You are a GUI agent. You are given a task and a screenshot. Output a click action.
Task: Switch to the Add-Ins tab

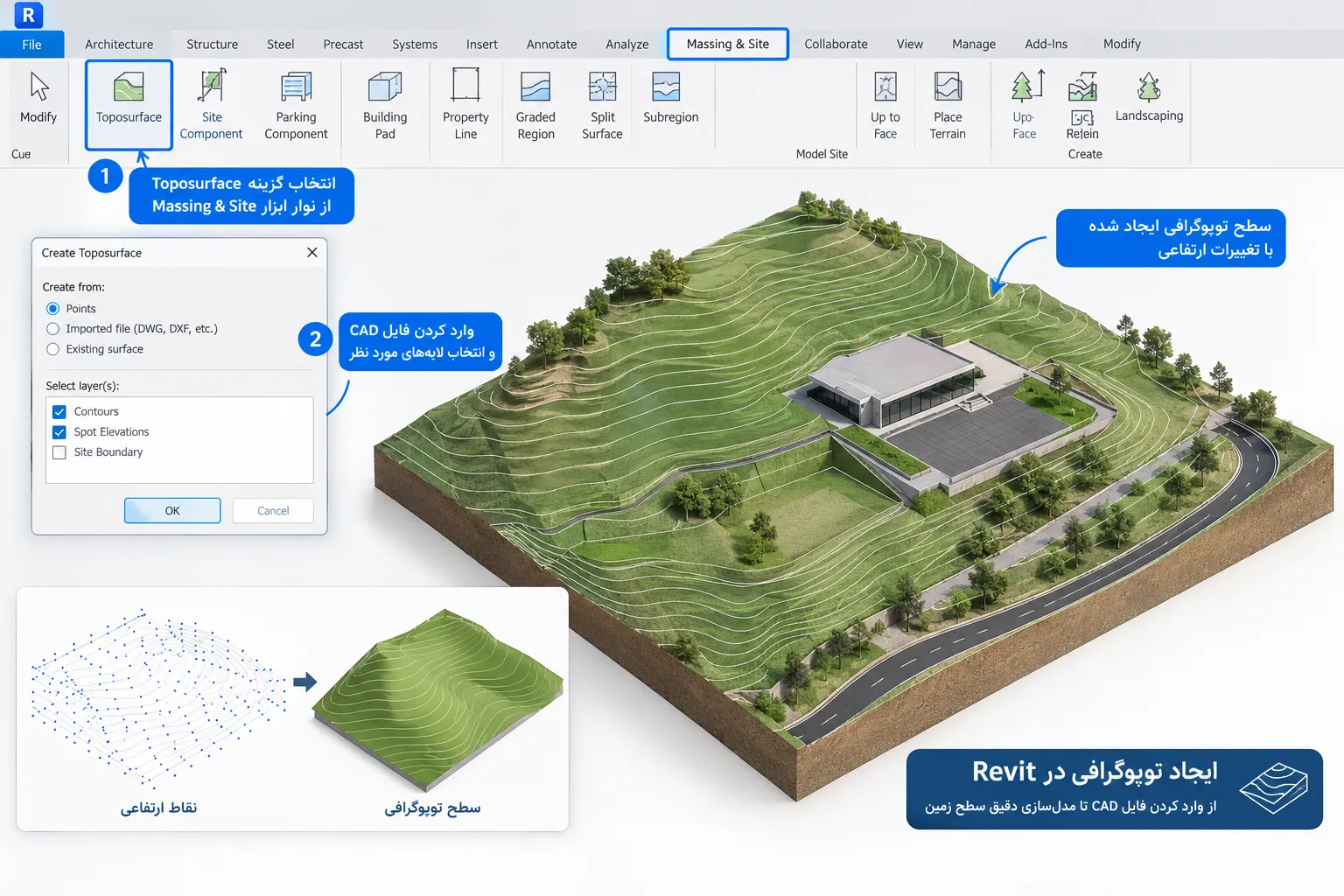click(1046, 45)
